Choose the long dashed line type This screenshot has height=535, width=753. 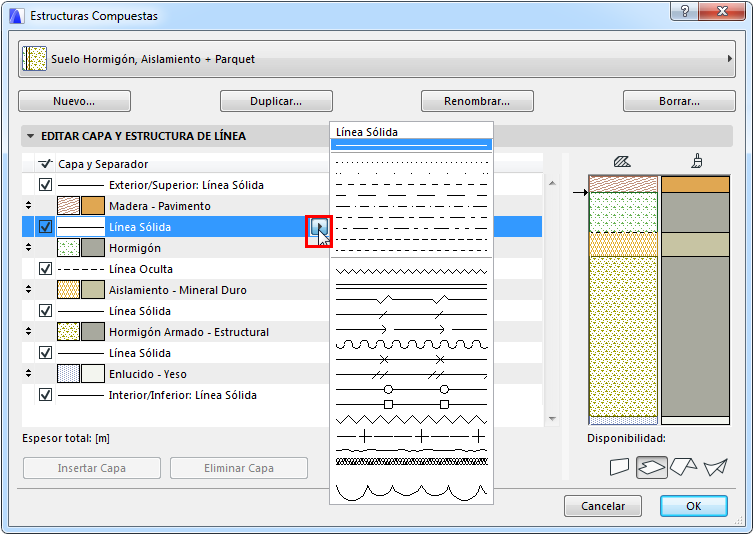411,195
